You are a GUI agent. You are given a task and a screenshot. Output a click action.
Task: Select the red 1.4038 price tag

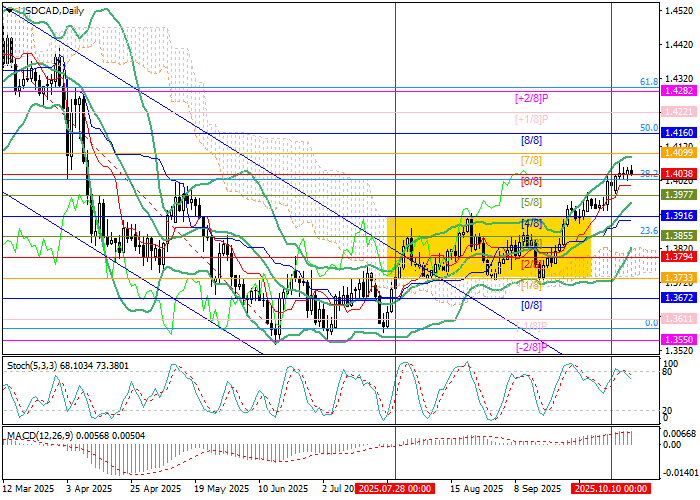click(x=677, y=174)
